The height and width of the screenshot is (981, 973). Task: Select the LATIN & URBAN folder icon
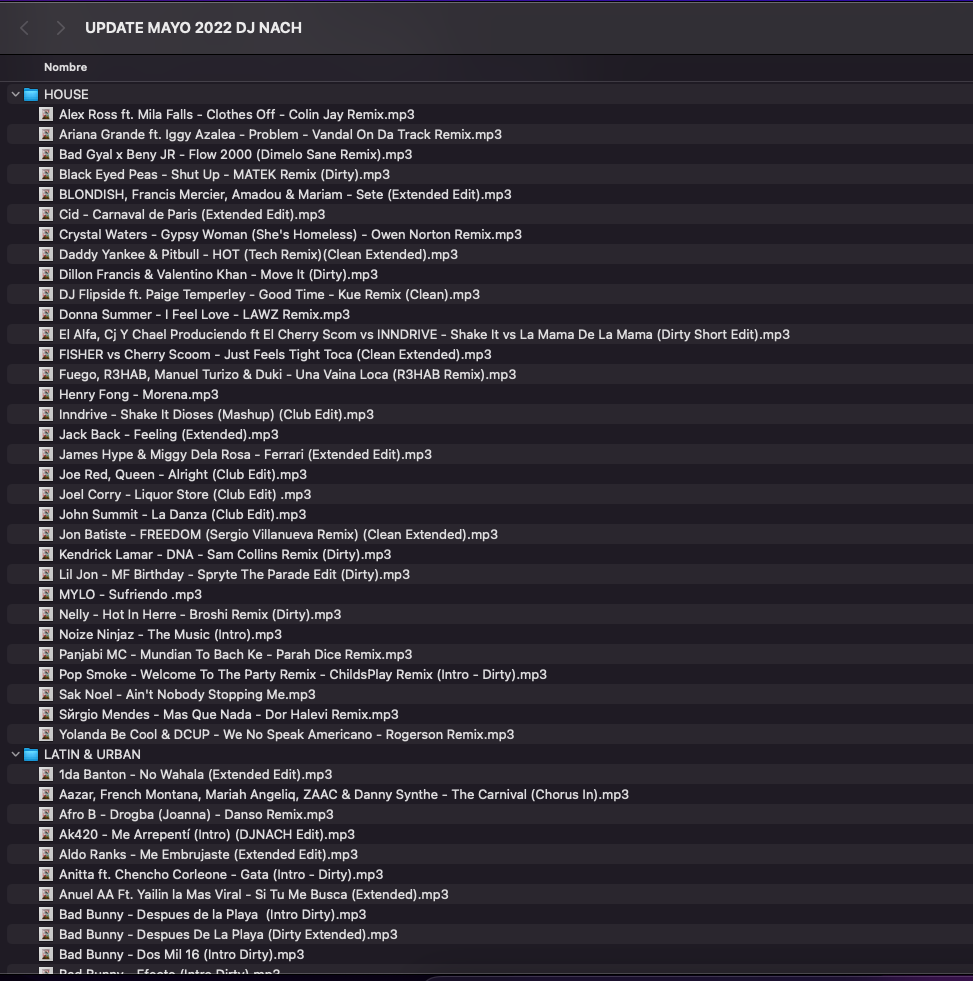pyautogui.click(x=31, y=755)
